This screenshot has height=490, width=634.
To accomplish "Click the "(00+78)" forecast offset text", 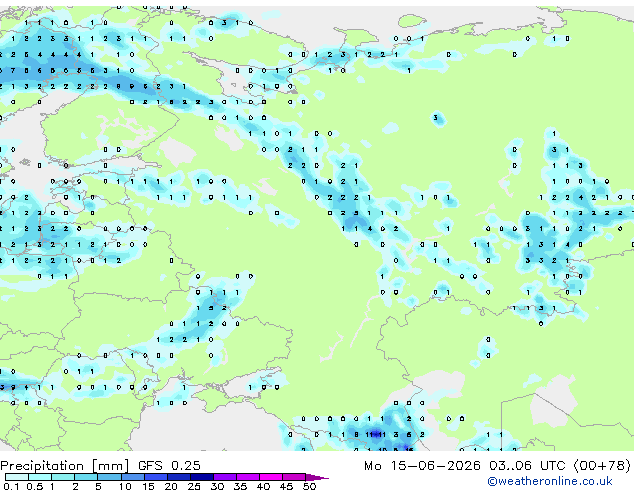I will coord(602,466).
